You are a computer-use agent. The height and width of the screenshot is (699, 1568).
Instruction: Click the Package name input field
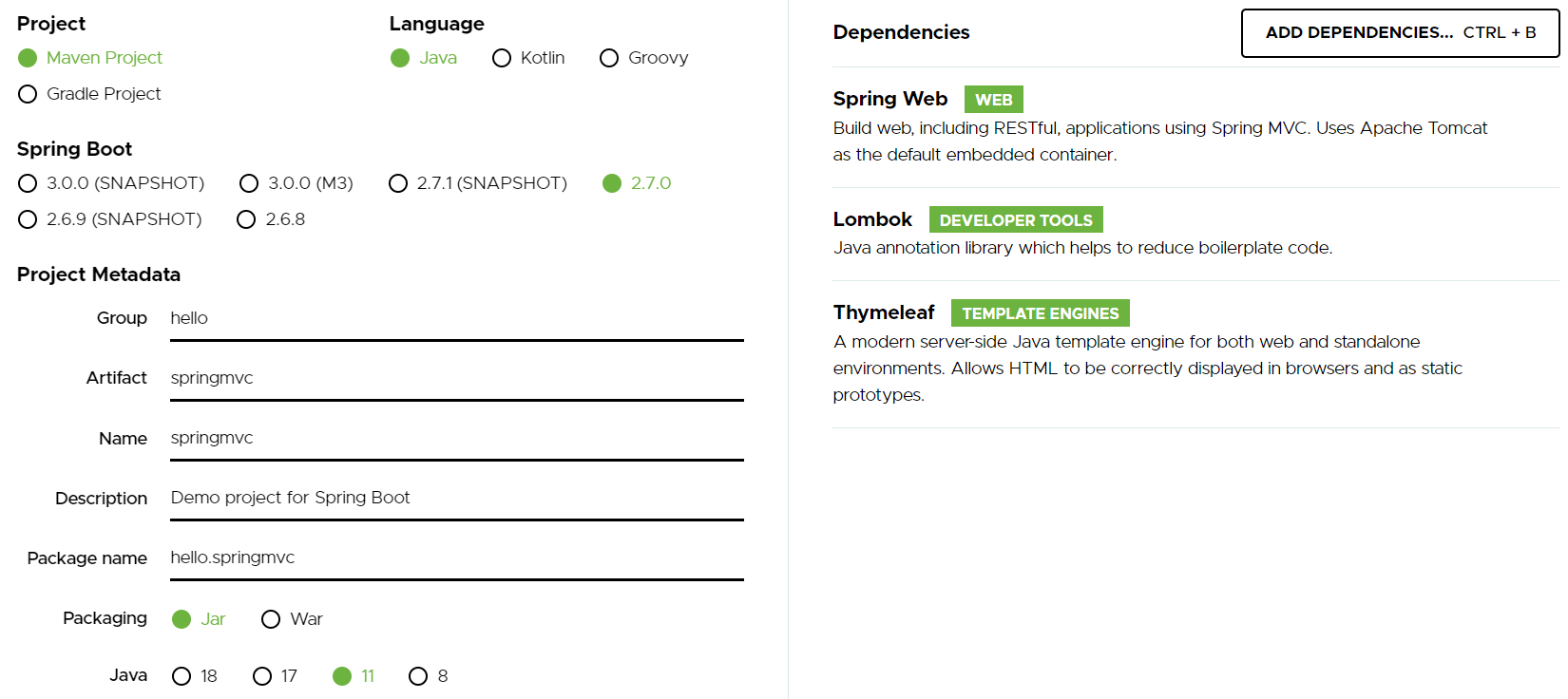pyautogui.click(x=457, y=557)
